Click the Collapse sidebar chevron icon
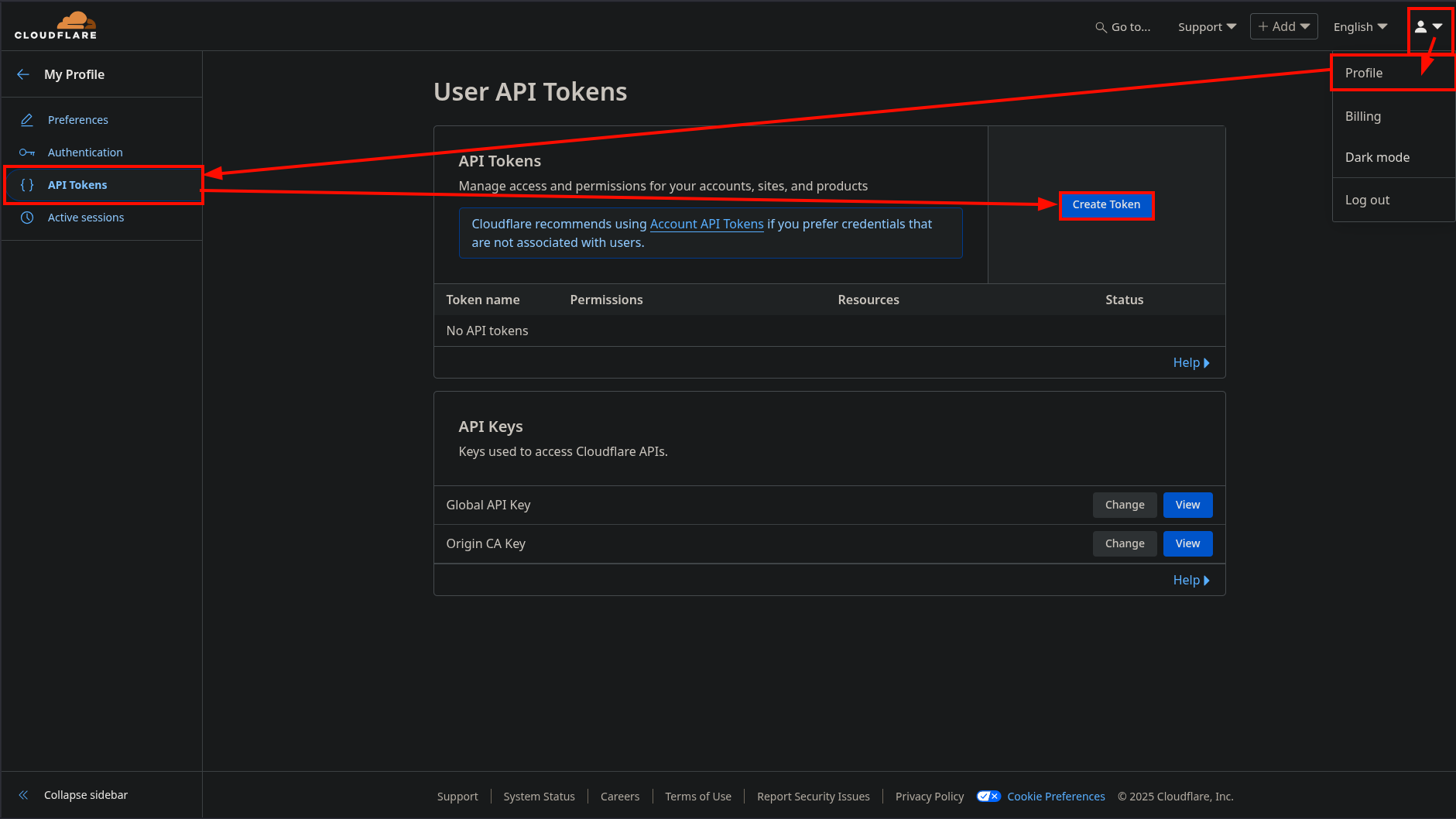 [x=23, y=795]
